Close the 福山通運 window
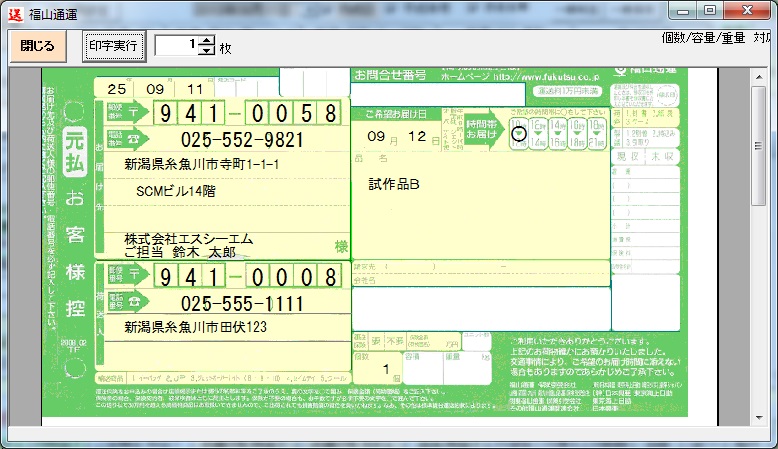The width and height of the screenshot is (778, 449). pyautogui.click(x=747, y=11)
